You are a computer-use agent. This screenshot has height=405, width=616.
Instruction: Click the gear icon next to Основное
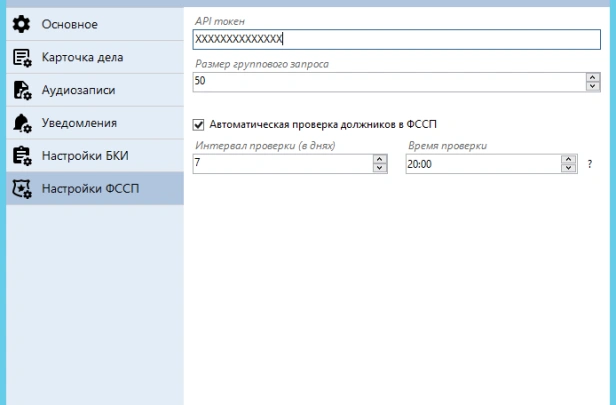tap(21, 23)
